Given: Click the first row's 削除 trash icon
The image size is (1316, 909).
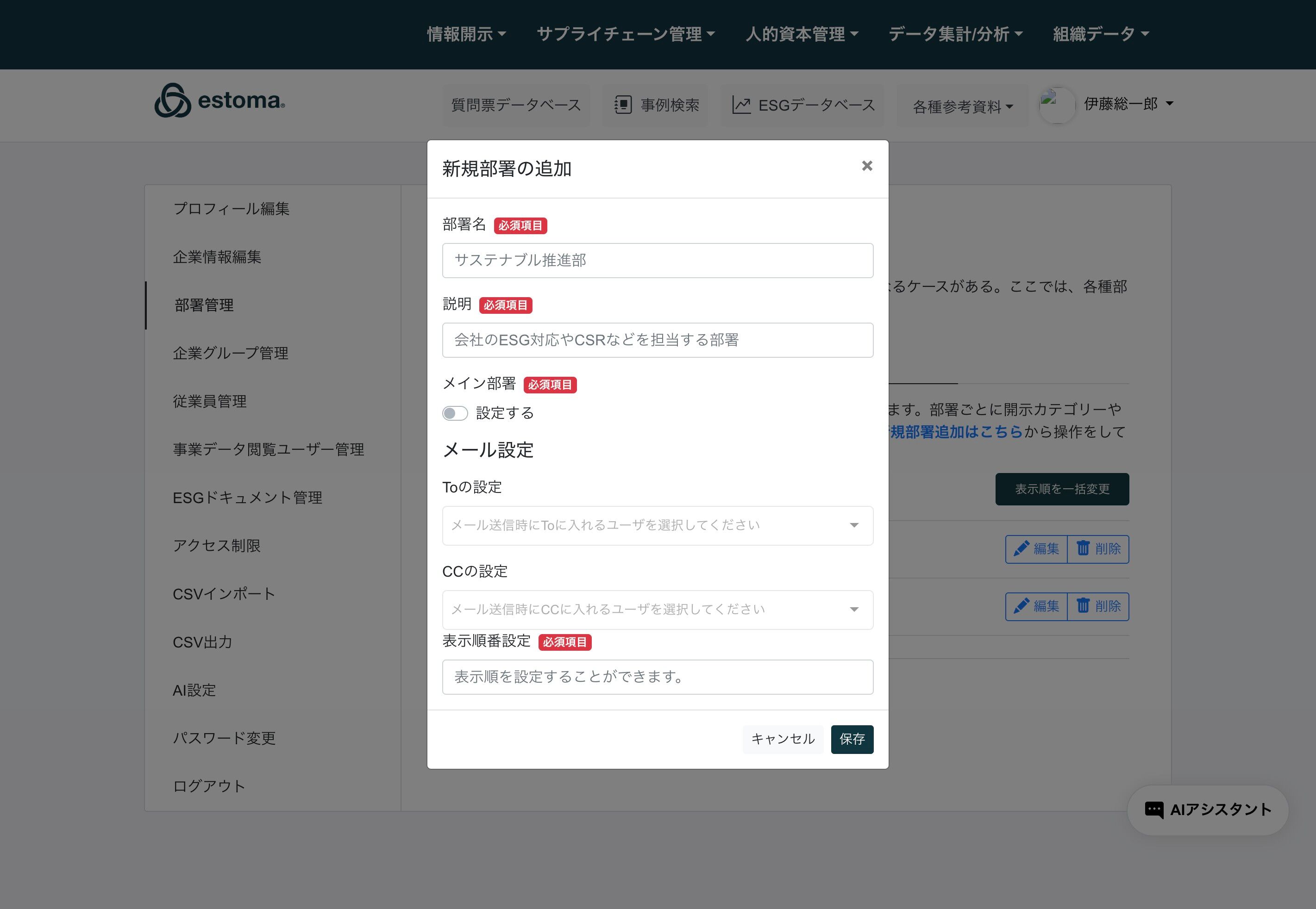Looking at the screenshot, I should (x=1083, y=548).
